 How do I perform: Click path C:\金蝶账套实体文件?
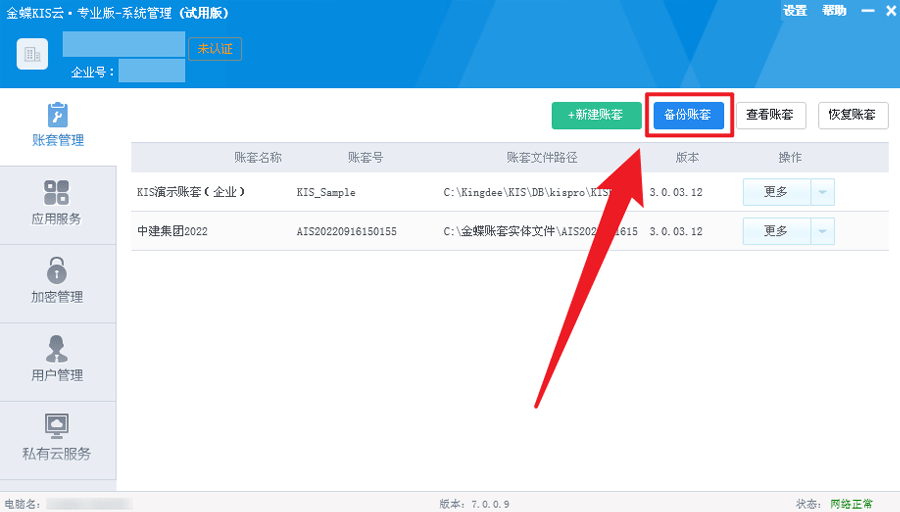click(x=540, y=231)
